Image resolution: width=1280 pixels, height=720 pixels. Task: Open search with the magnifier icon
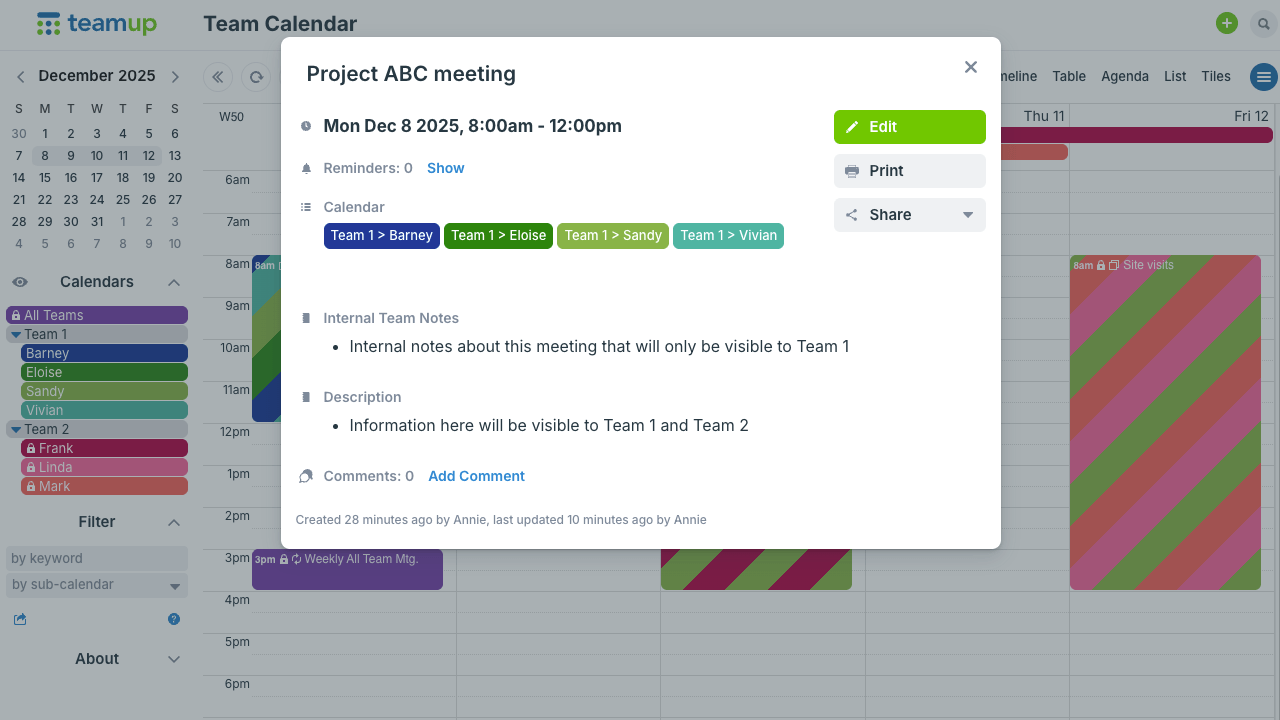1264,24
